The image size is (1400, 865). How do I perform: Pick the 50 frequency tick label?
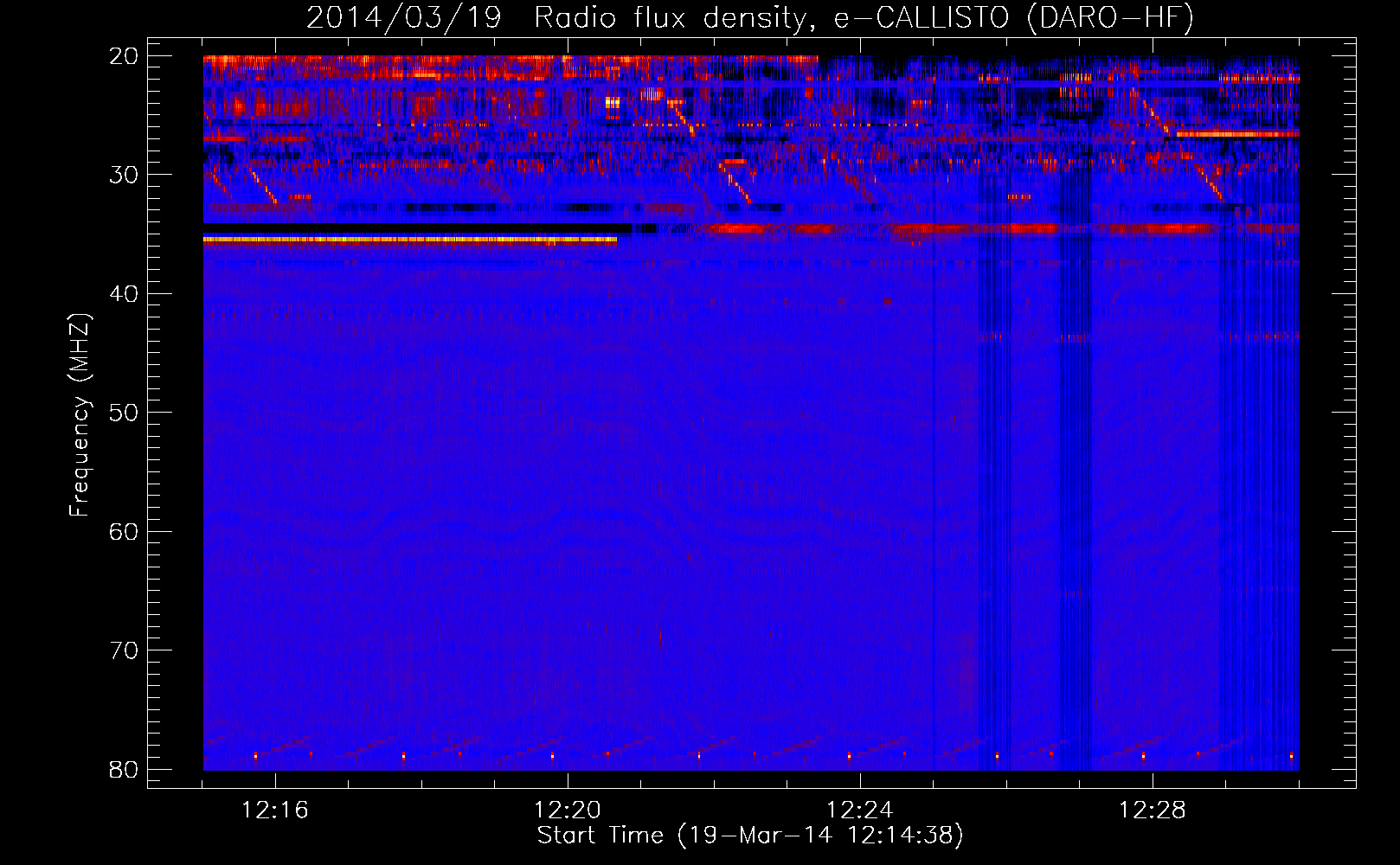pyautogui.click(x=125, y=413)
